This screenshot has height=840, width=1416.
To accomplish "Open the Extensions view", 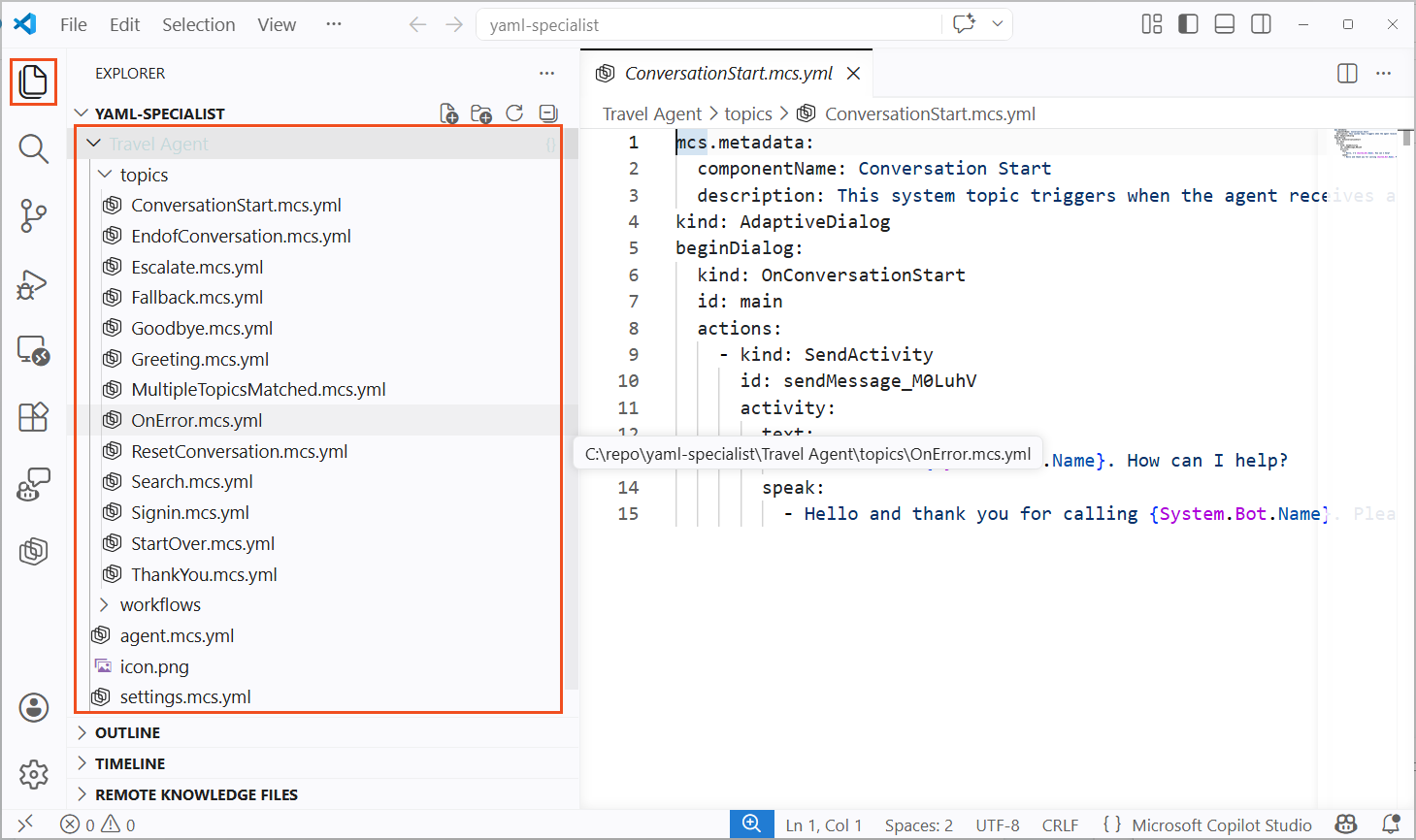I will [x=33, y=417].
